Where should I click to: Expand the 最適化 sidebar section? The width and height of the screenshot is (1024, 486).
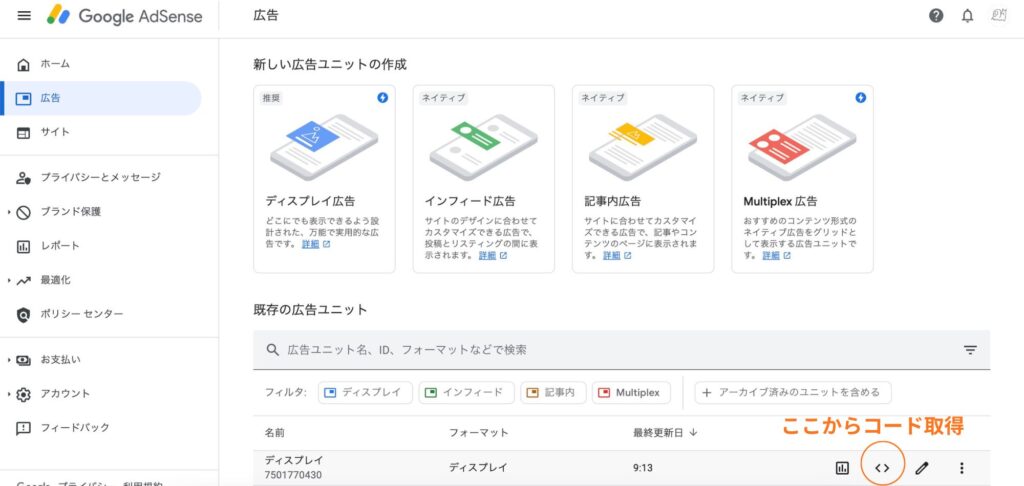[x=55, y=280]
